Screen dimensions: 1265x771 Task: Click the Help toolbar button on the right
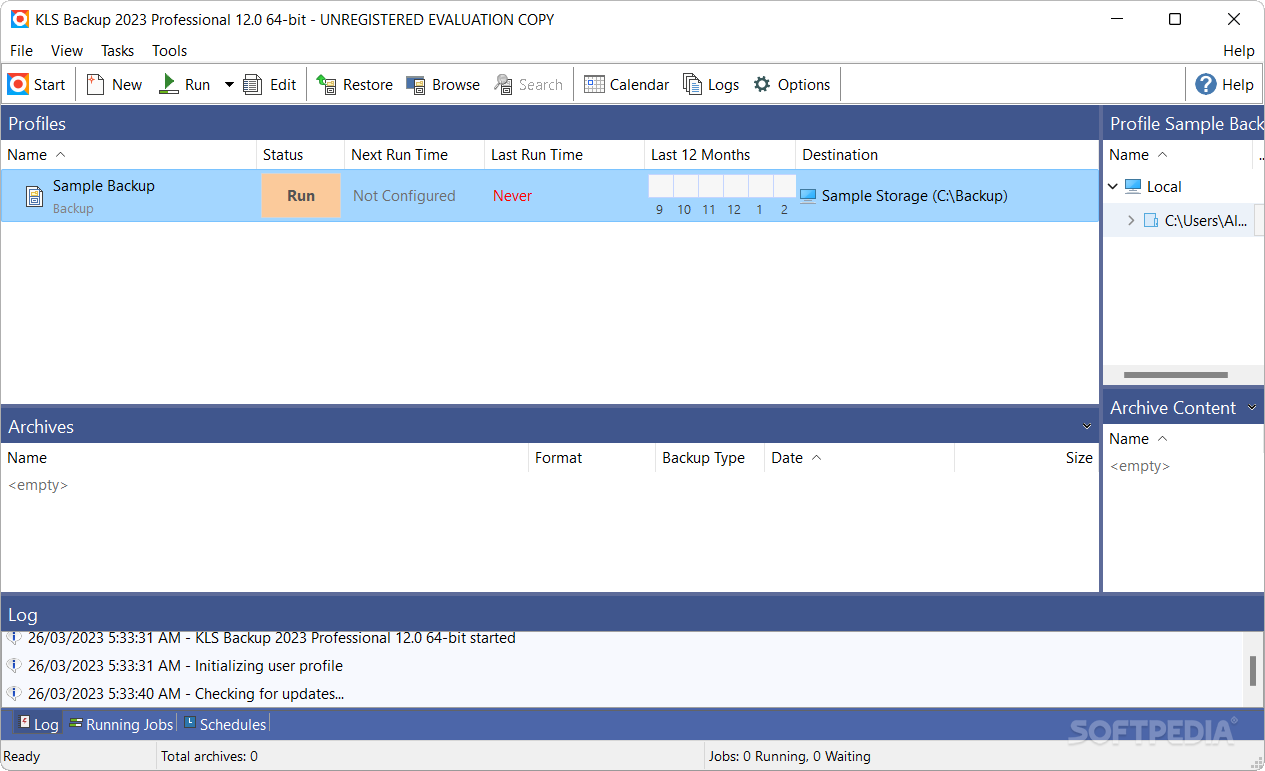pos(1224,85)
